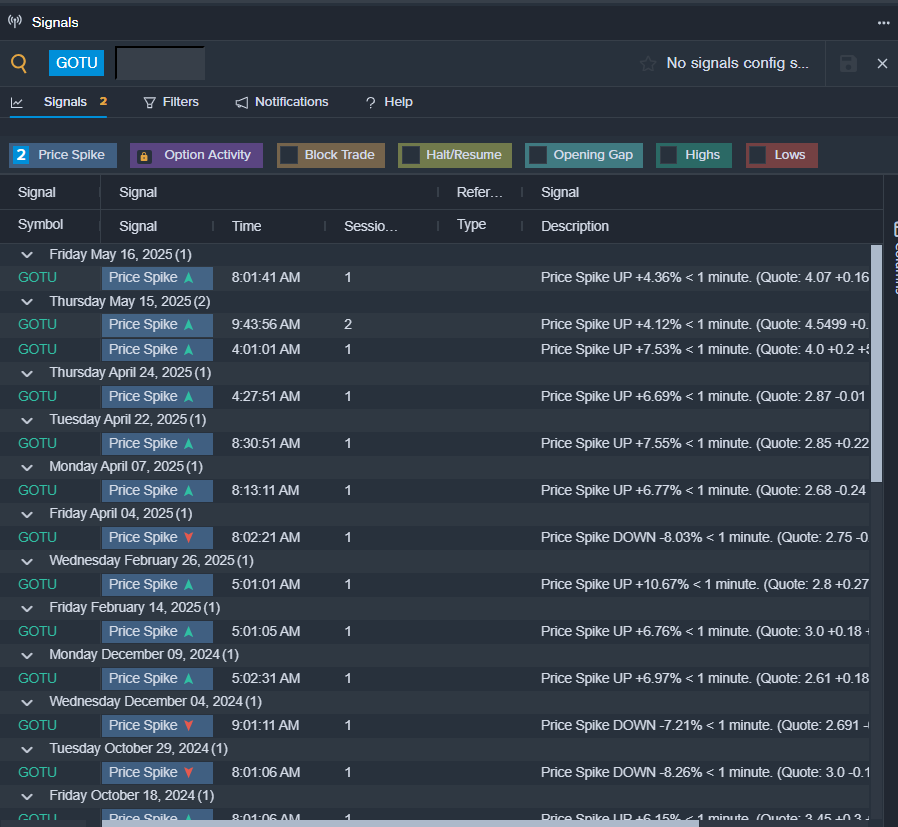Screen dimensions: 898x827
Task: Click the signals broadcast icon in the title
Action: (15, 22)
